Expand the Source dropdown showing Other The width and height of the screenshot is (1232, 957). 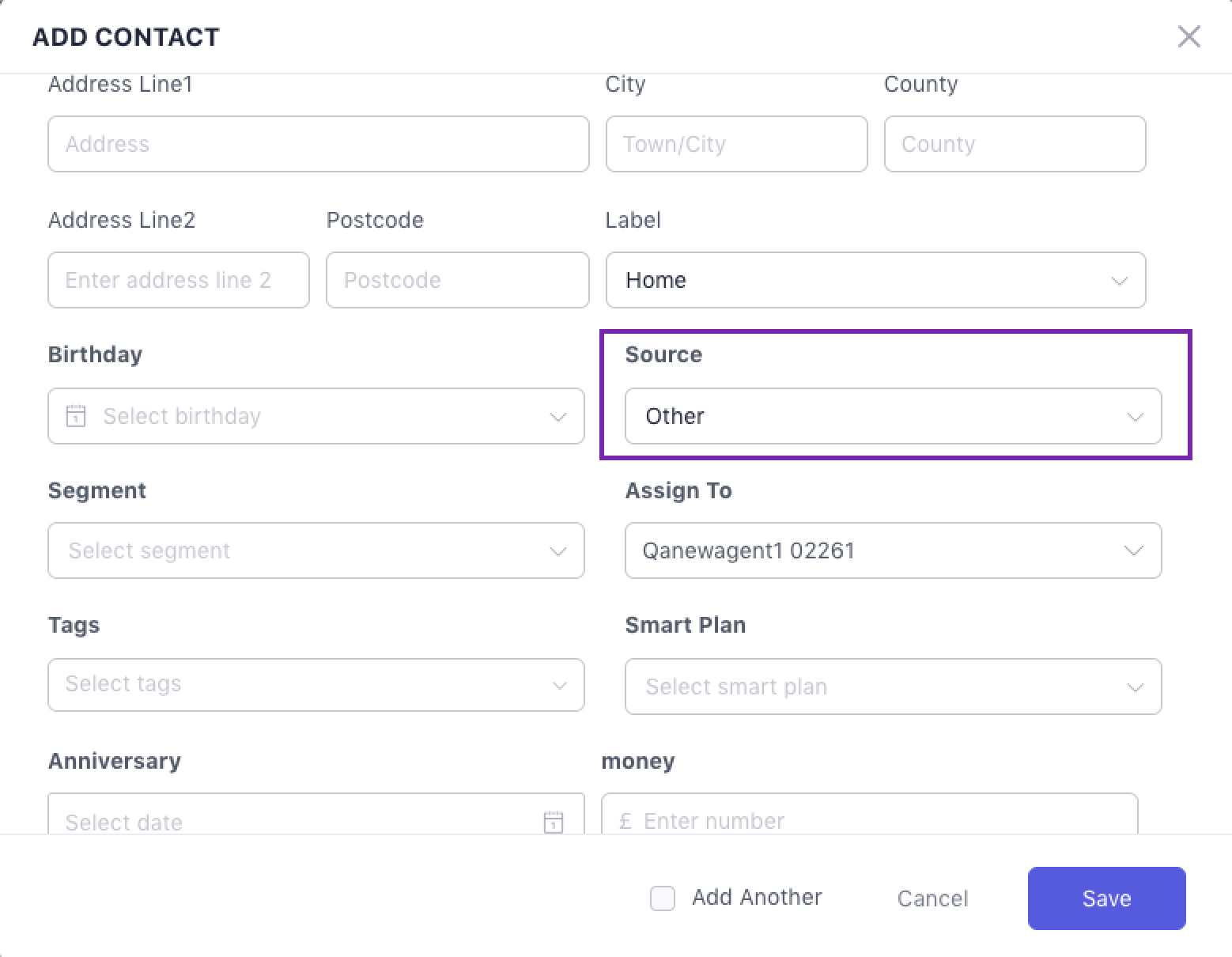click(x=893, y=416)
